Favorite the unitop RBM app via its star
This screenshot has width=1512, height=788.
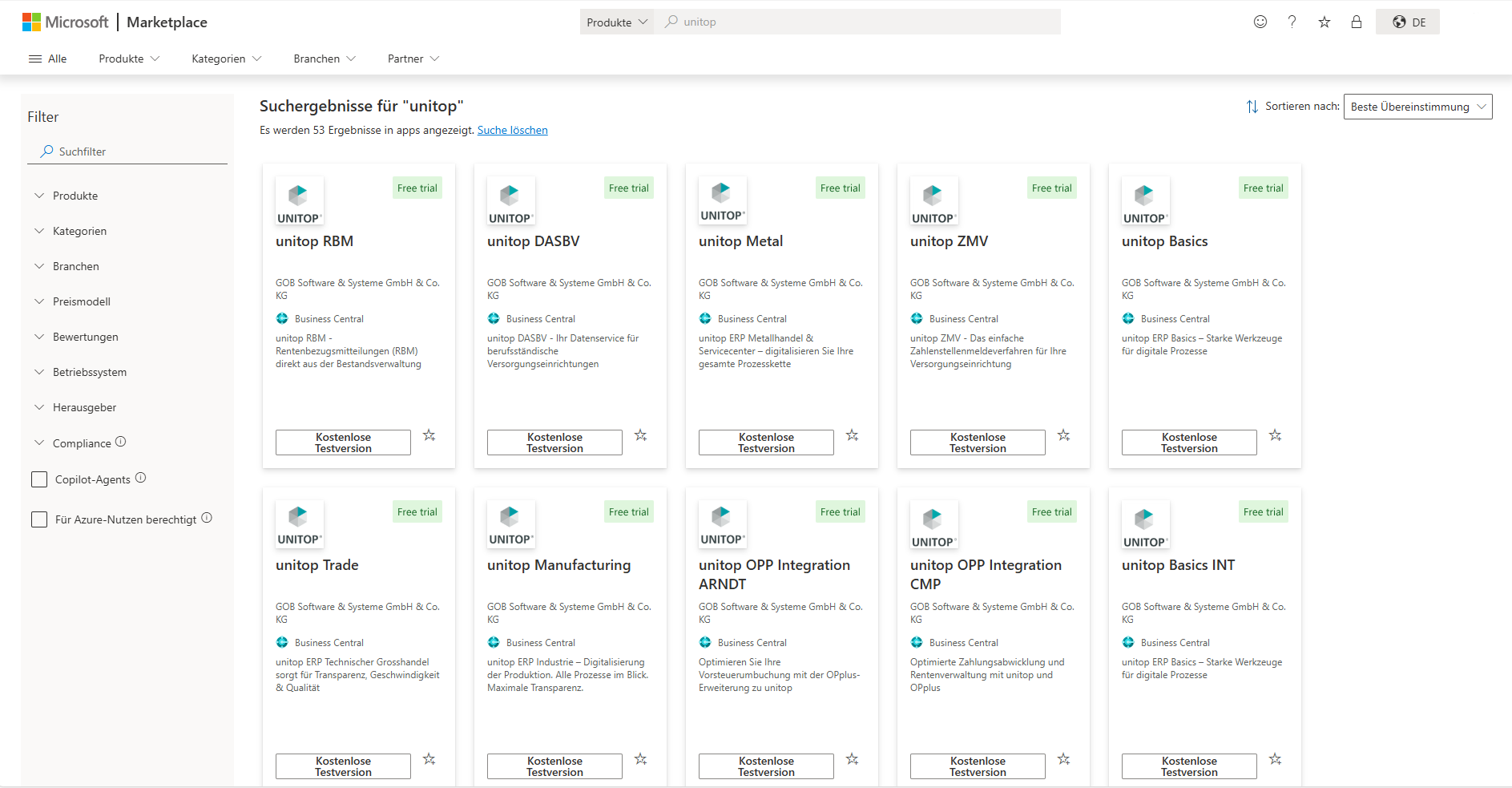coord(429,434)
